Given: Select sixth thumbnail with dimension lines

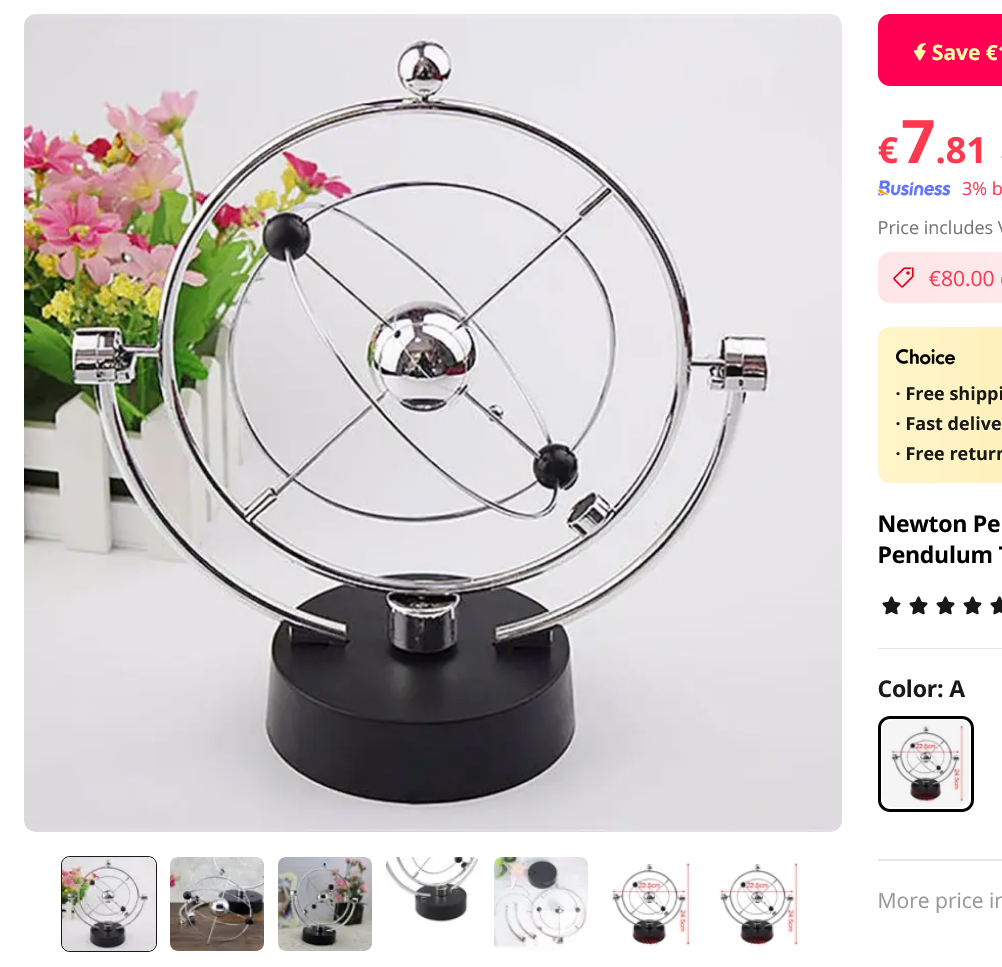Looking at the screenshot, I should point(649,904).
